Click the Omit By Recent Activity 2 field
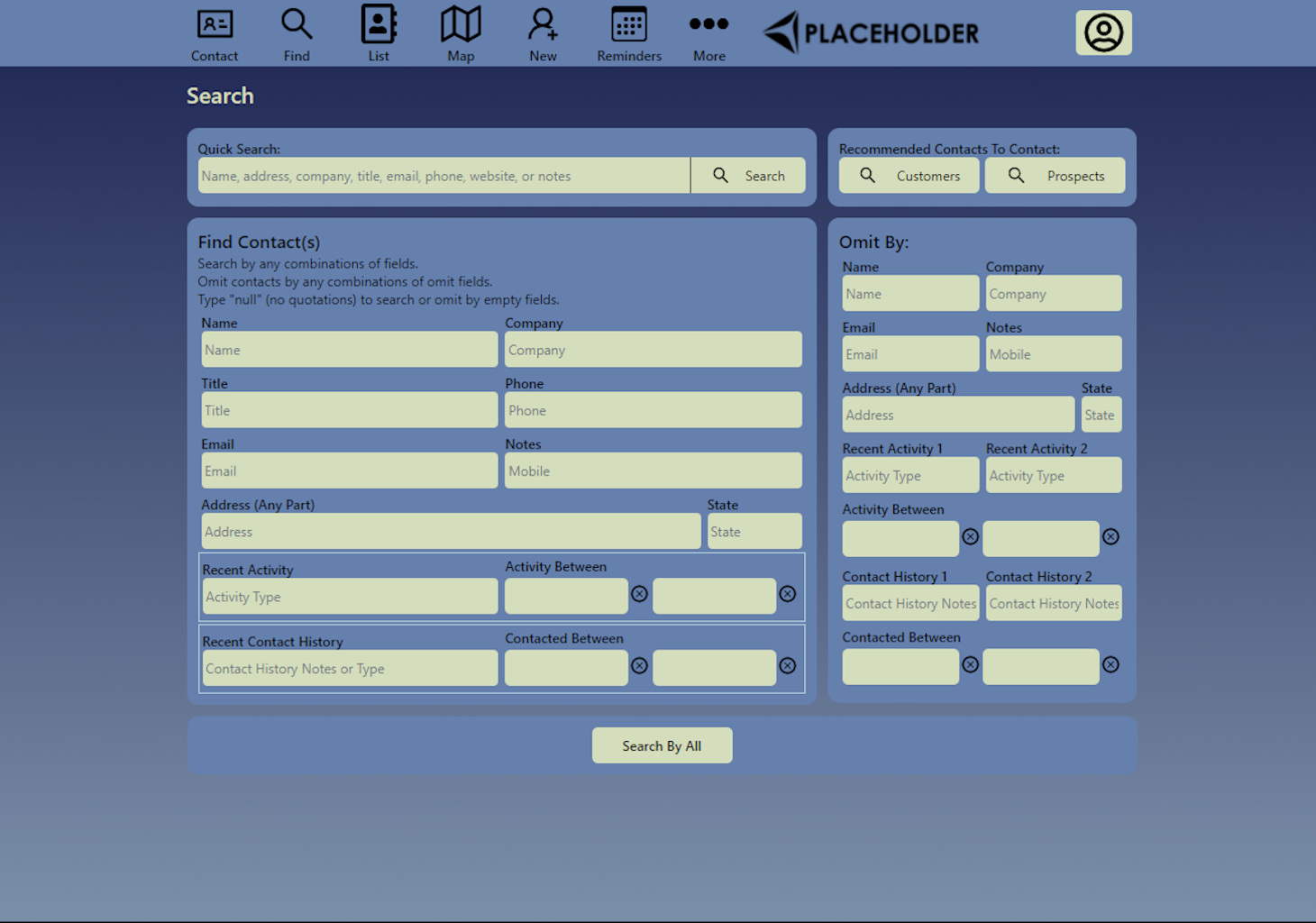The width and height of the screenshot is (1316, 923). click(1054, 475)
